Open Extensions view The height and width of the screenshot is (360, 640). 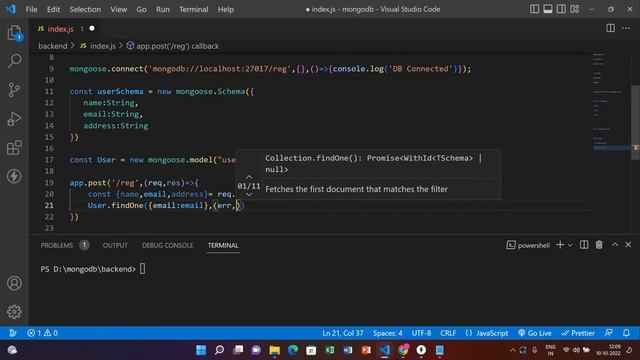tap(14, 148)
